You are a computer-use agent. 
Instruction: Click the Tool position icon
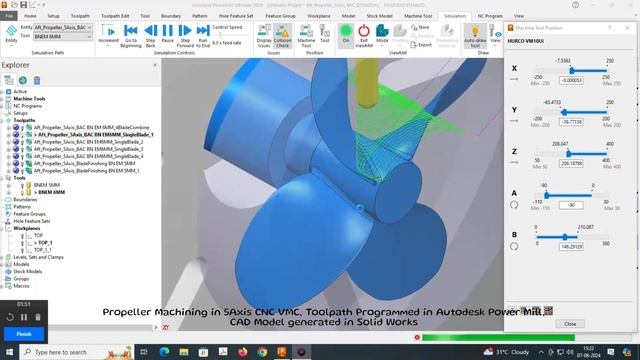click(x=325, y=33)
